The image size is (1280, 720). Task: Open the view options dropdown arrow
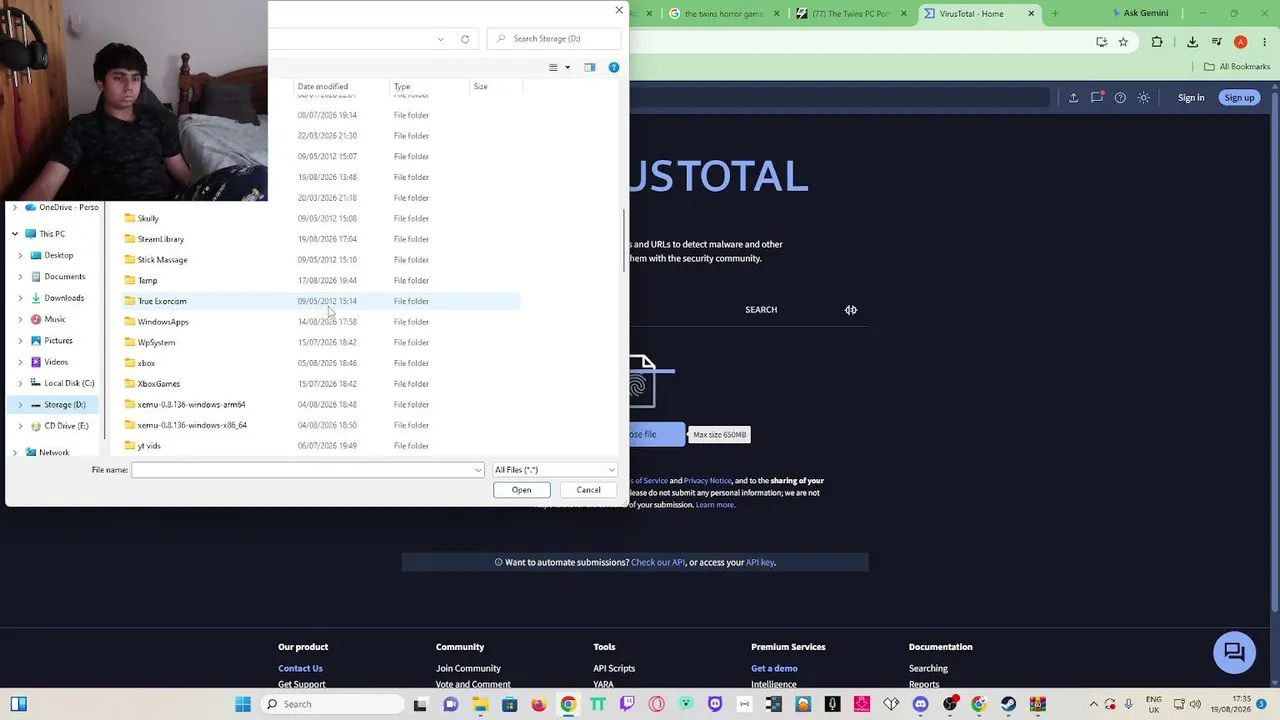pos(567,67)
